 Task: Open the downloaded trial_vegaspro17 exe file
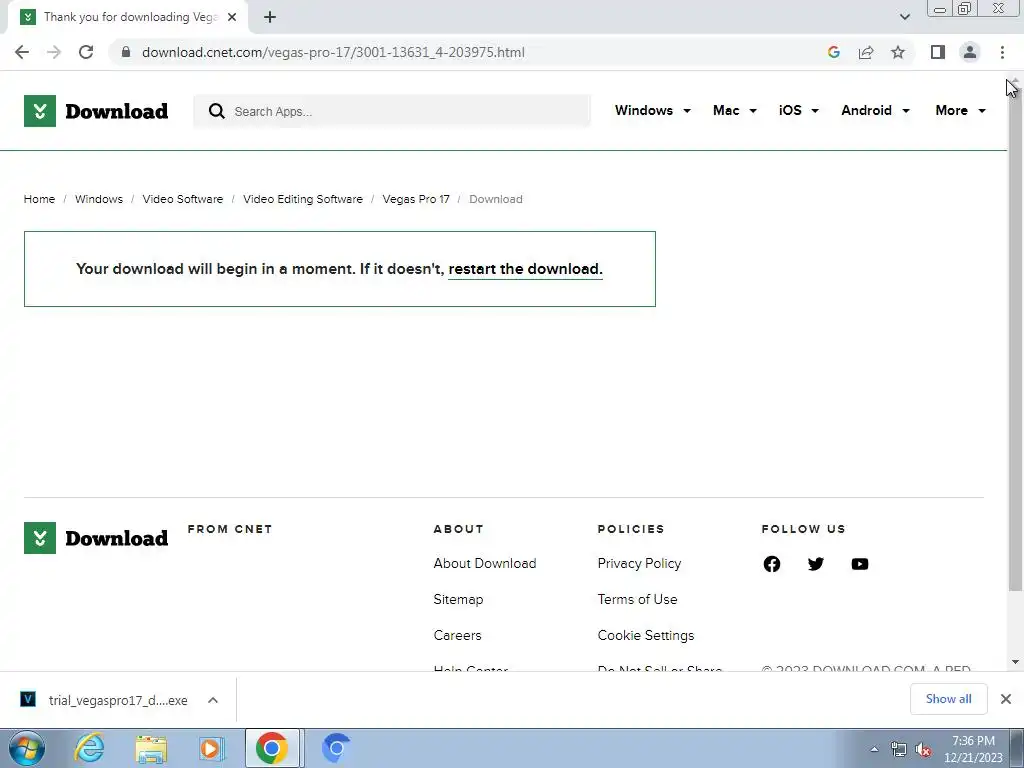point(104,700)
